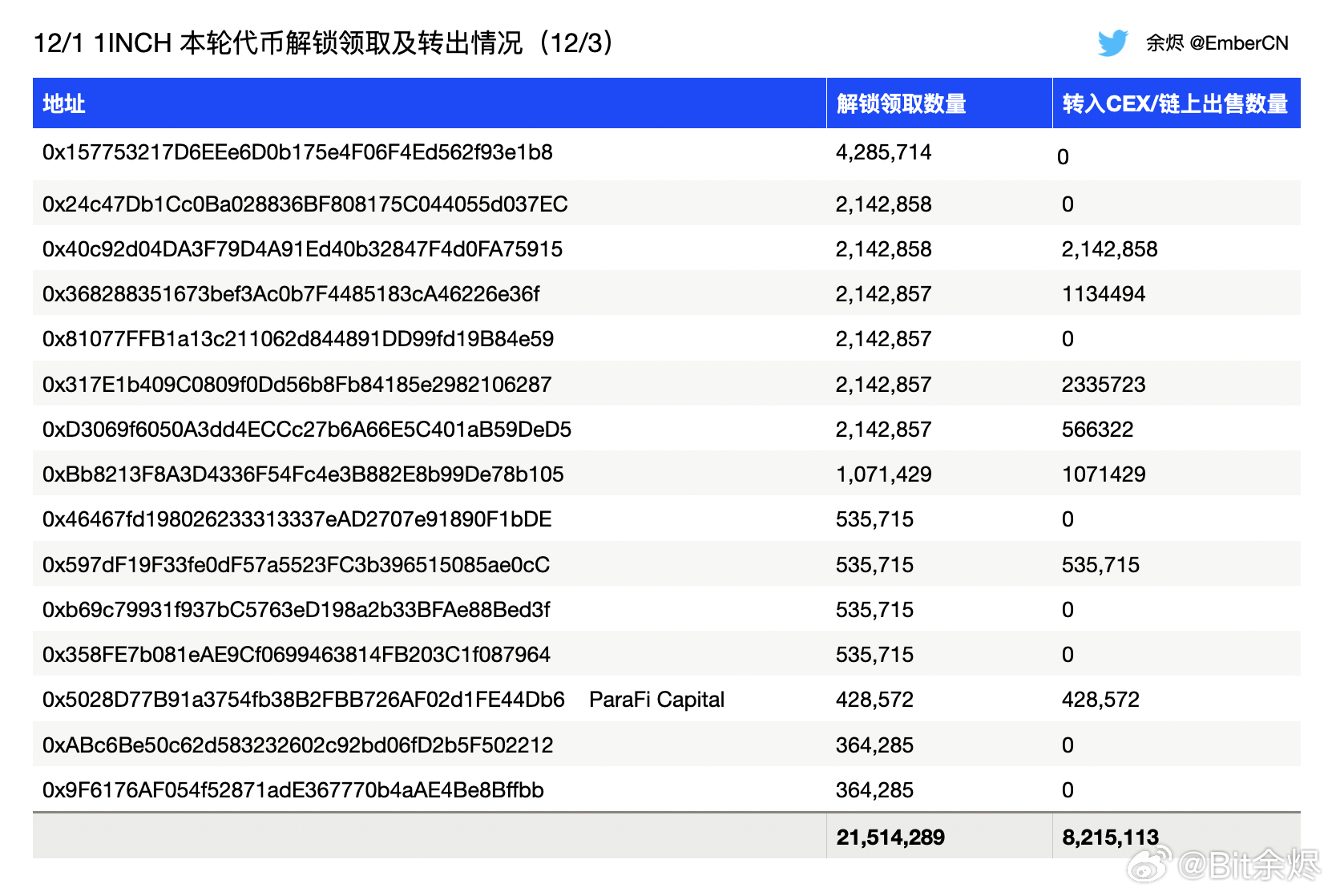Click unlock amount 2,142,857 in 0x81077 row
The width and height of the screenshot is (1332, 896).
[x=883, y=339]
